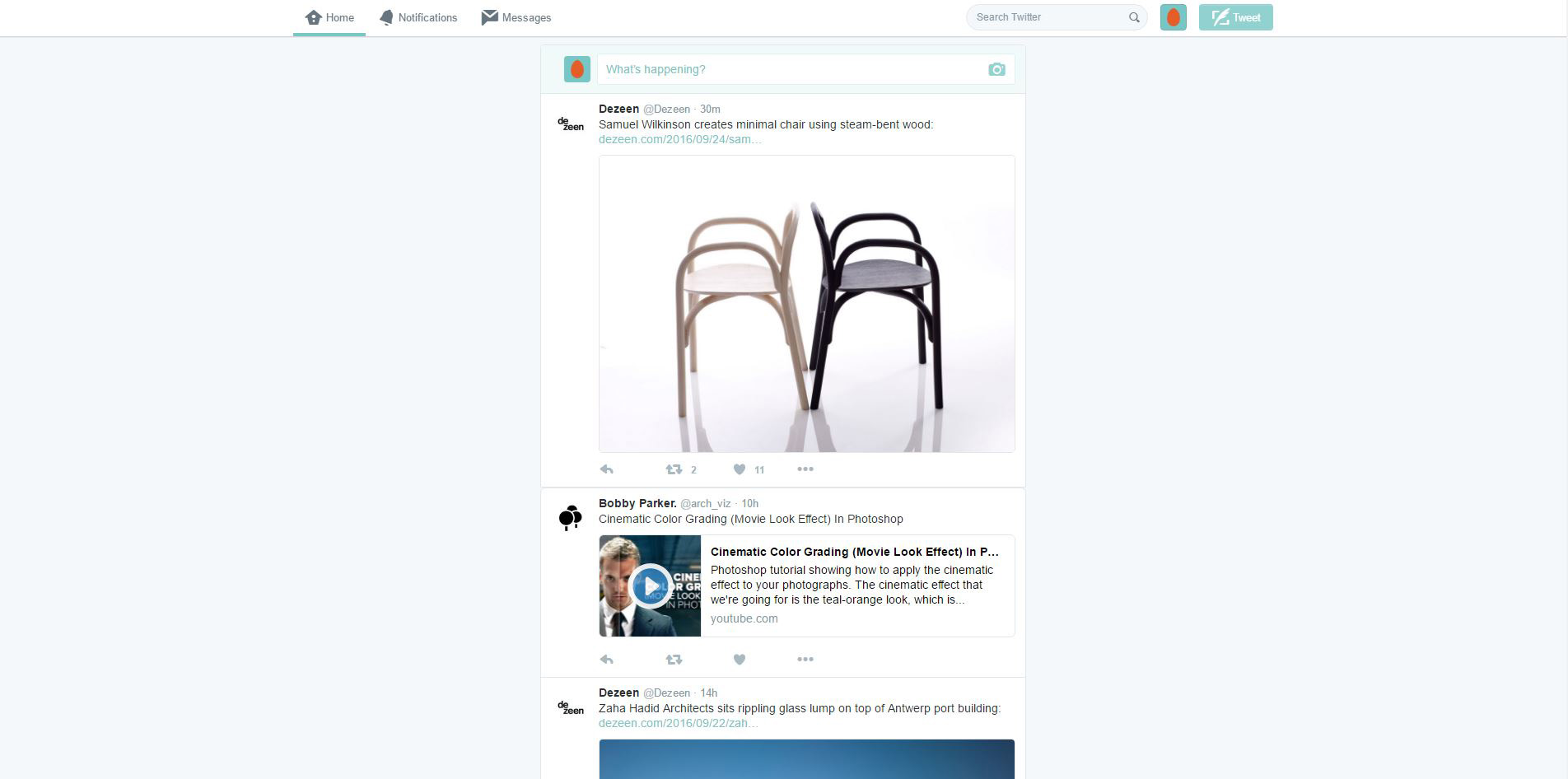Image resolution: width=1568 pixels, height=779 pixels.
Task: Reply to Bobby Parker's tweet
Action: coord(607,660)
